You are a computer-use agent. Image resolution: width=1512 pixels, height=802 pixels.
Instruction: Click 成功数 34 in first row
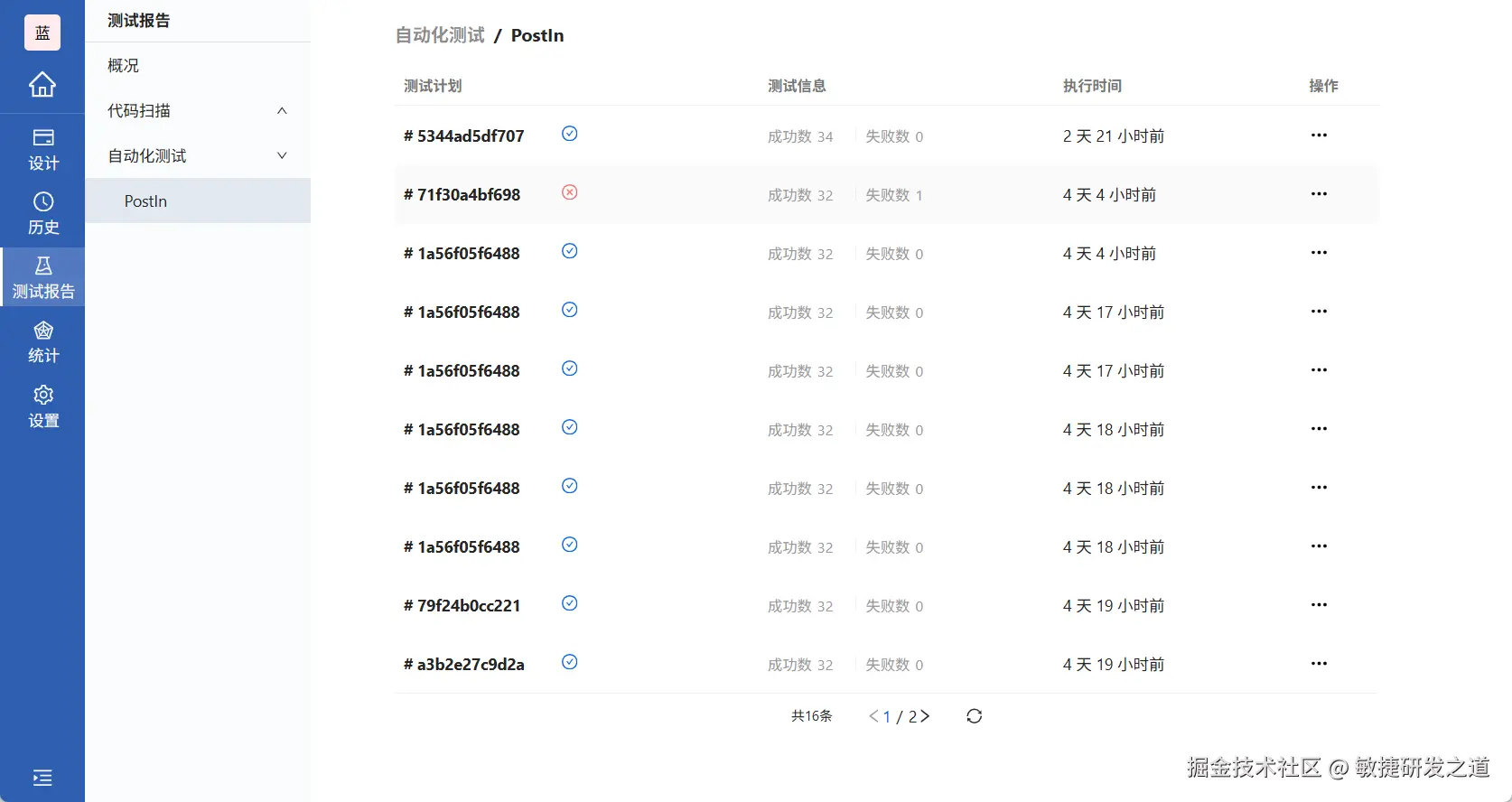[800, 136]
